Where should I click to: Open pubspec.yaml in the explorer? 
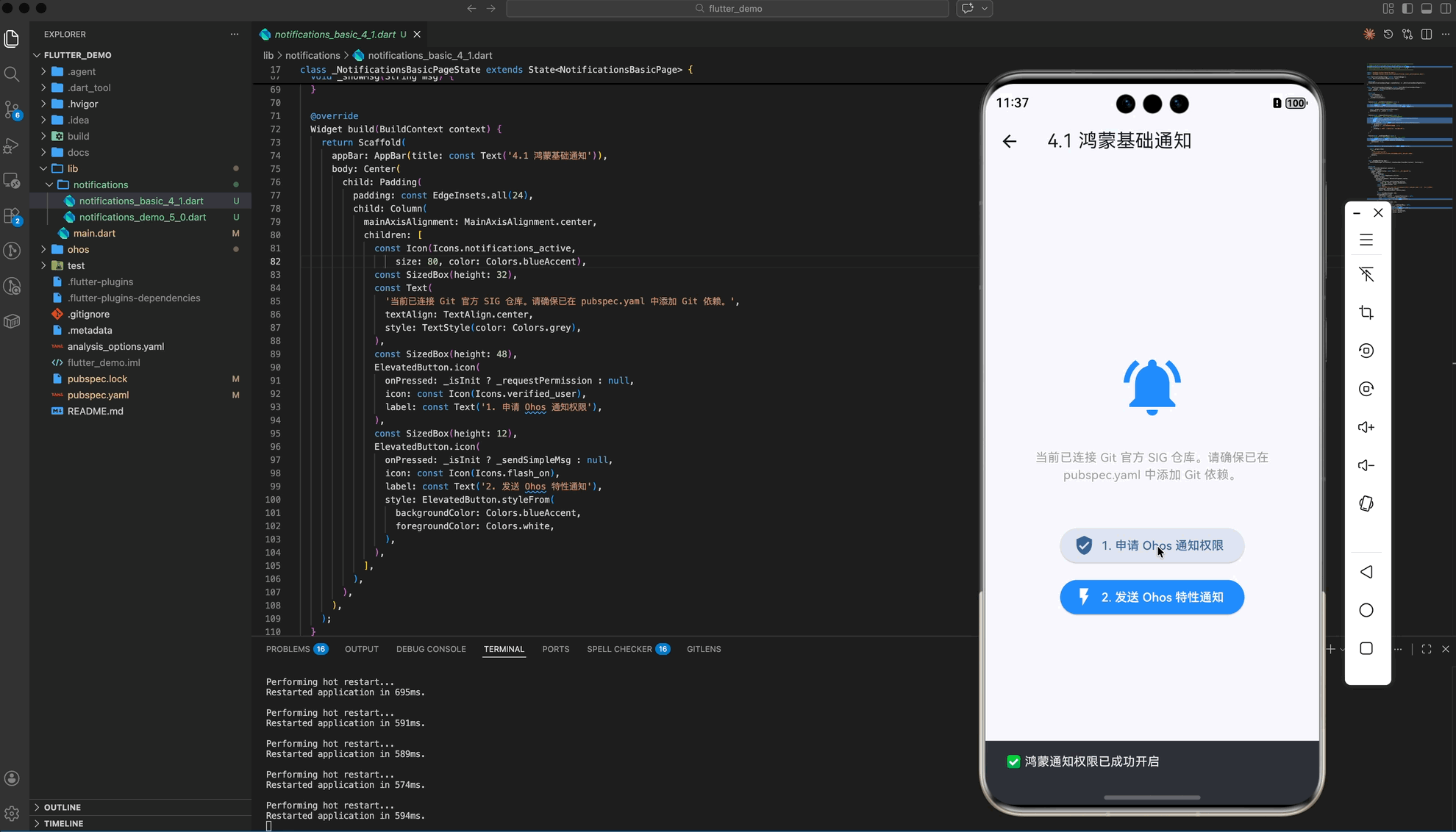pyautogui.click(x=140, y=395)
